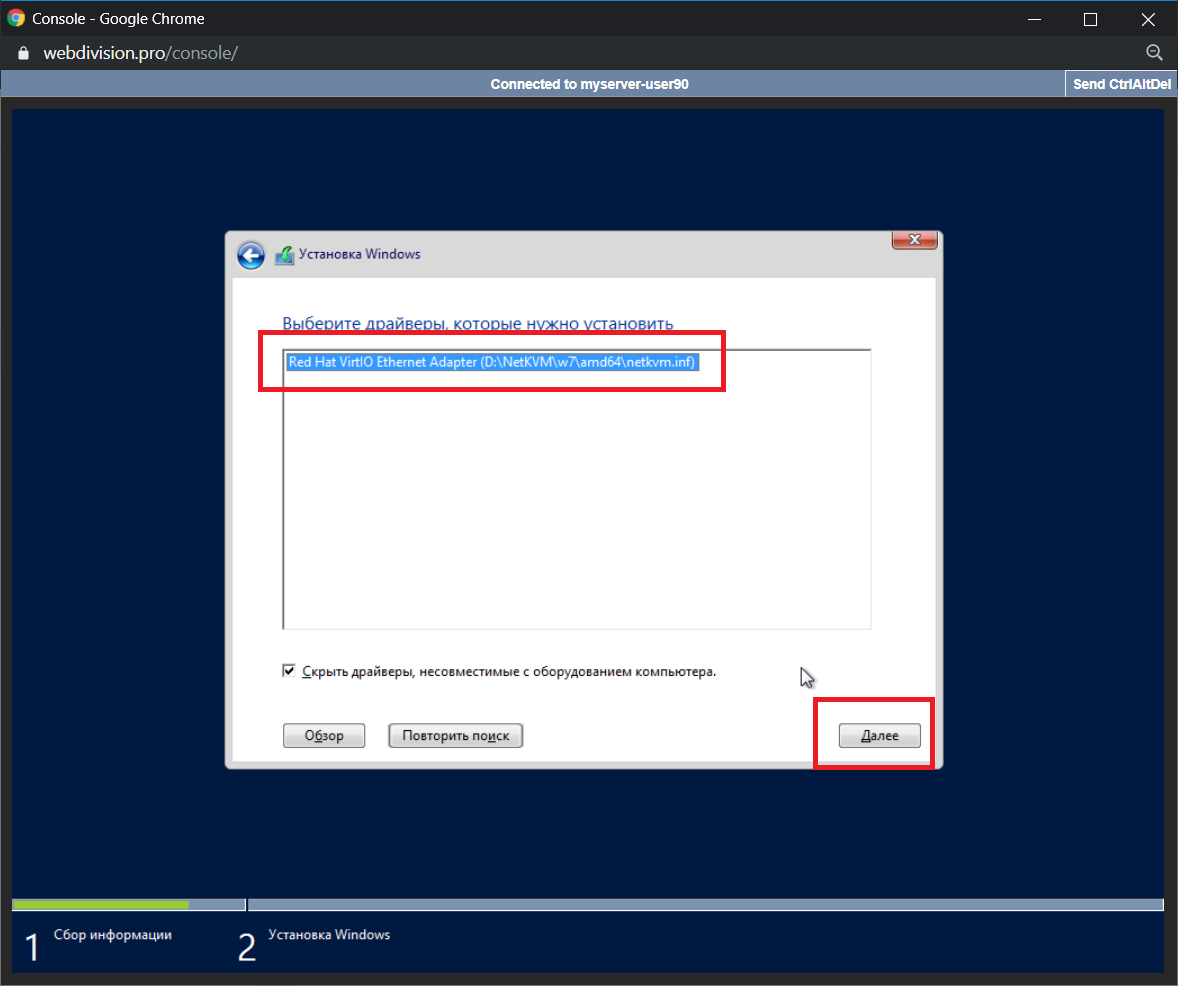Click the Chrome logo in title bar
1178x986 pixels.
coord(16,18)
